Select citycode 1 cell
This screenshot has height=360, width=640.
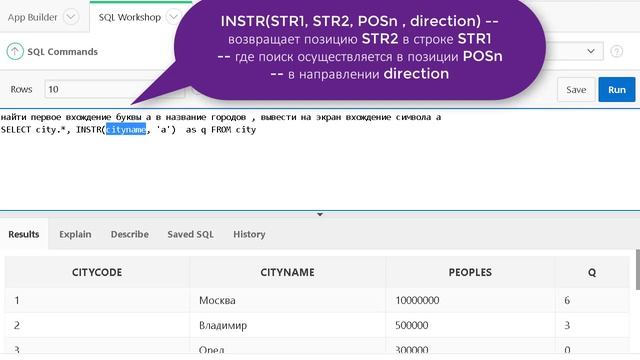coord(97,300)
